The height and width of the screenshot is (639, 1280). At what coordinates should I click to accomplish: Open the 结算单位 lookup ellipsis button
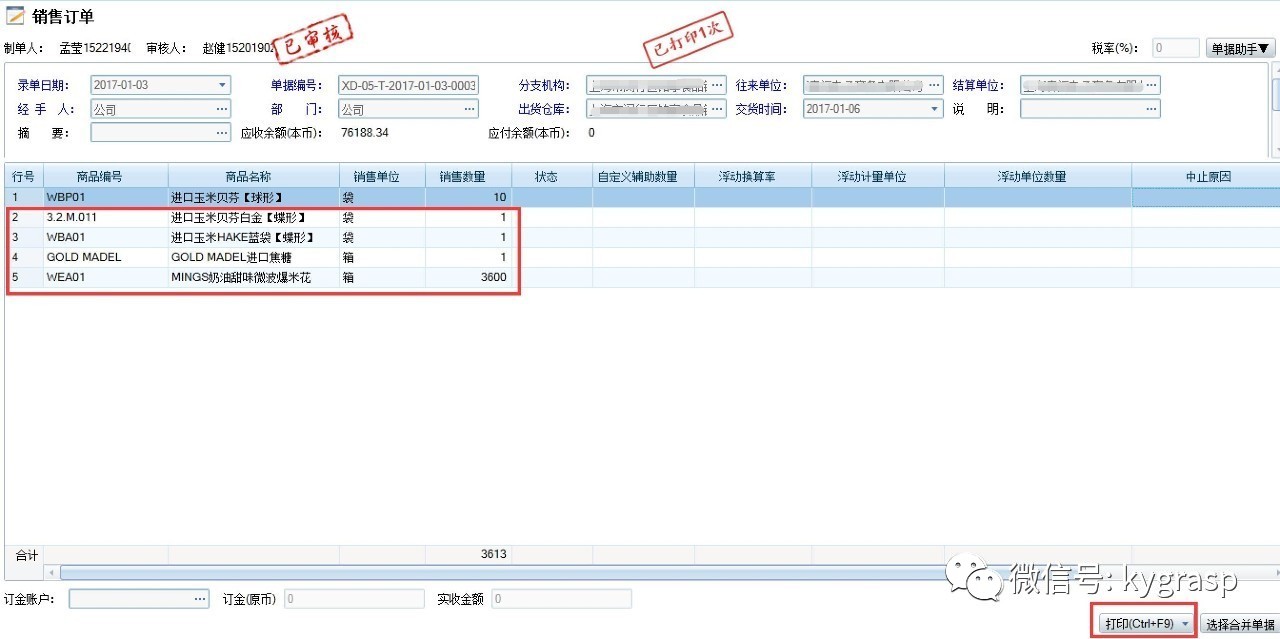click(x=1151, y=85)
